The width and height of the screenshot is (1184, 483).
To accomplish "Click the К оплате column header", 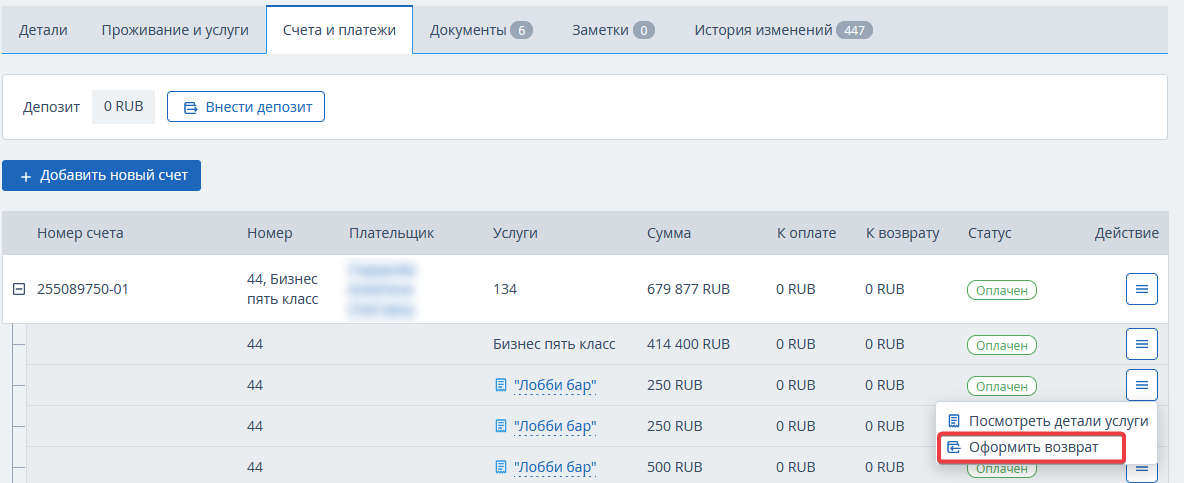I will click(806, 233).
